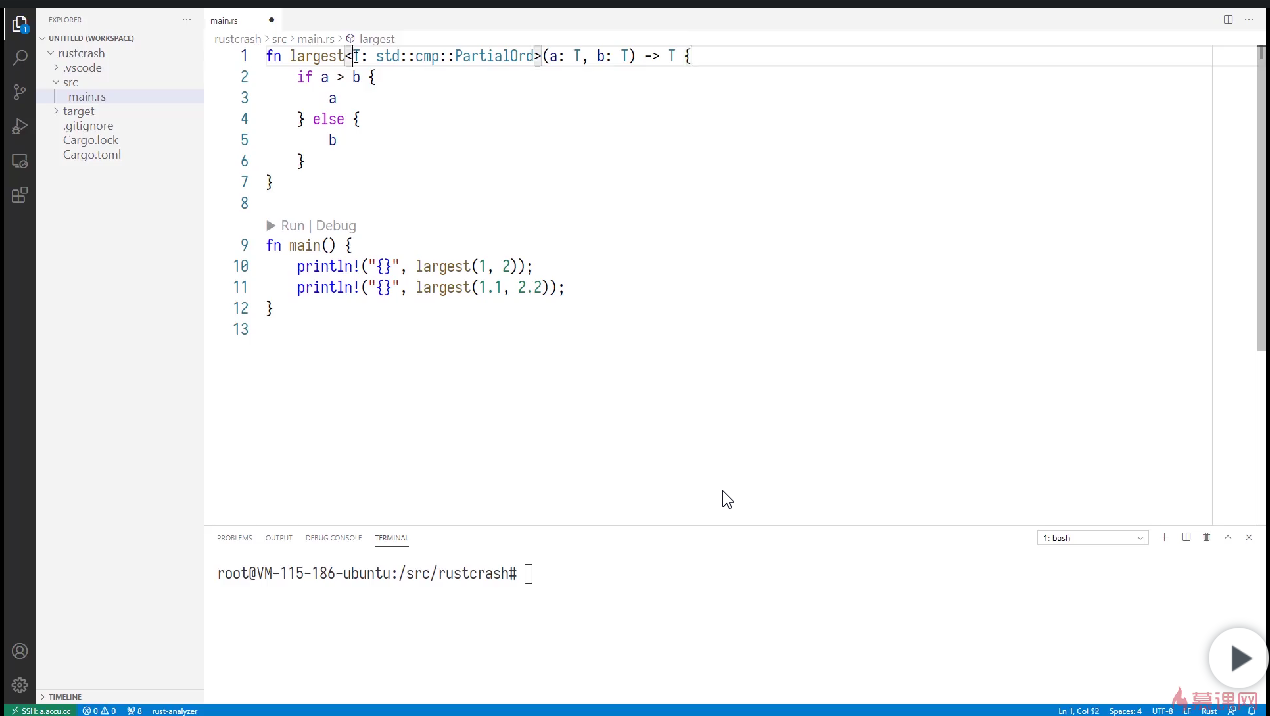
Task: Switch to the OUTPUT panel tab
Action: point(279,537)
